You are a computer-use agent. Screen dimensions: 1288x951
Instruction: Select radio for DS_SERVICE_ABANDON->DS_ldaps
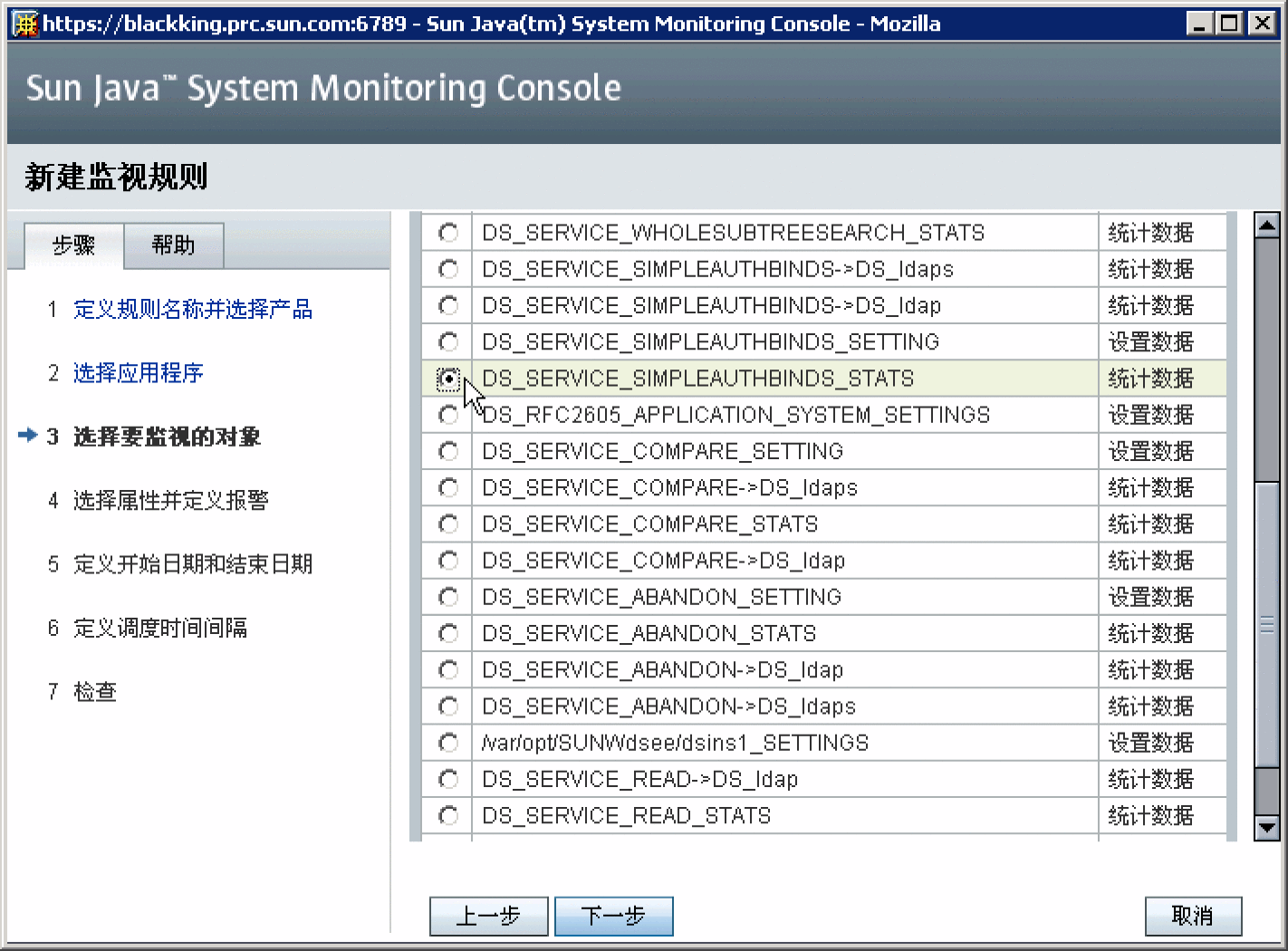point(448,706)
